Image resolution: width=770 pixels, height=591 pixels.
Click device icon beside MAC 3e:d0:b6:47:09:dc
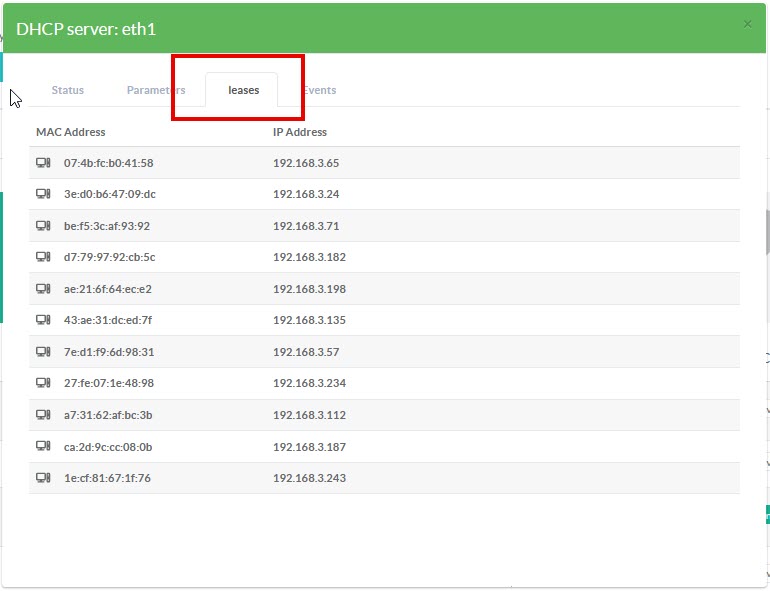pos(43,194)
